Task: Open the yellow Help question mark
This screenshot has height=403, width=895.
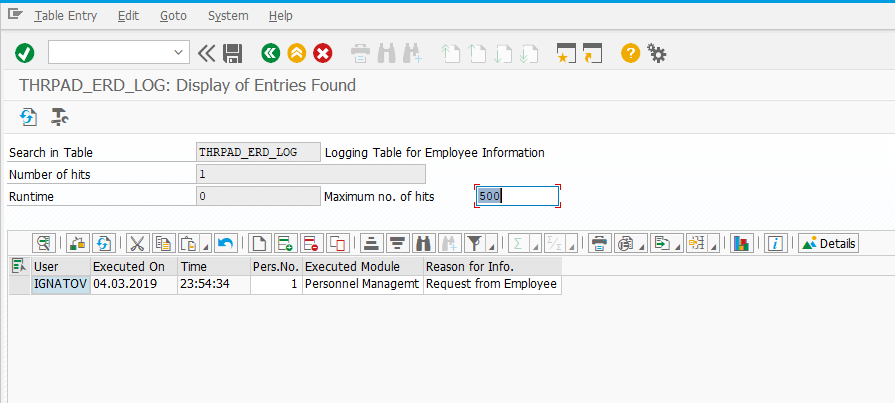Action: 630,54
